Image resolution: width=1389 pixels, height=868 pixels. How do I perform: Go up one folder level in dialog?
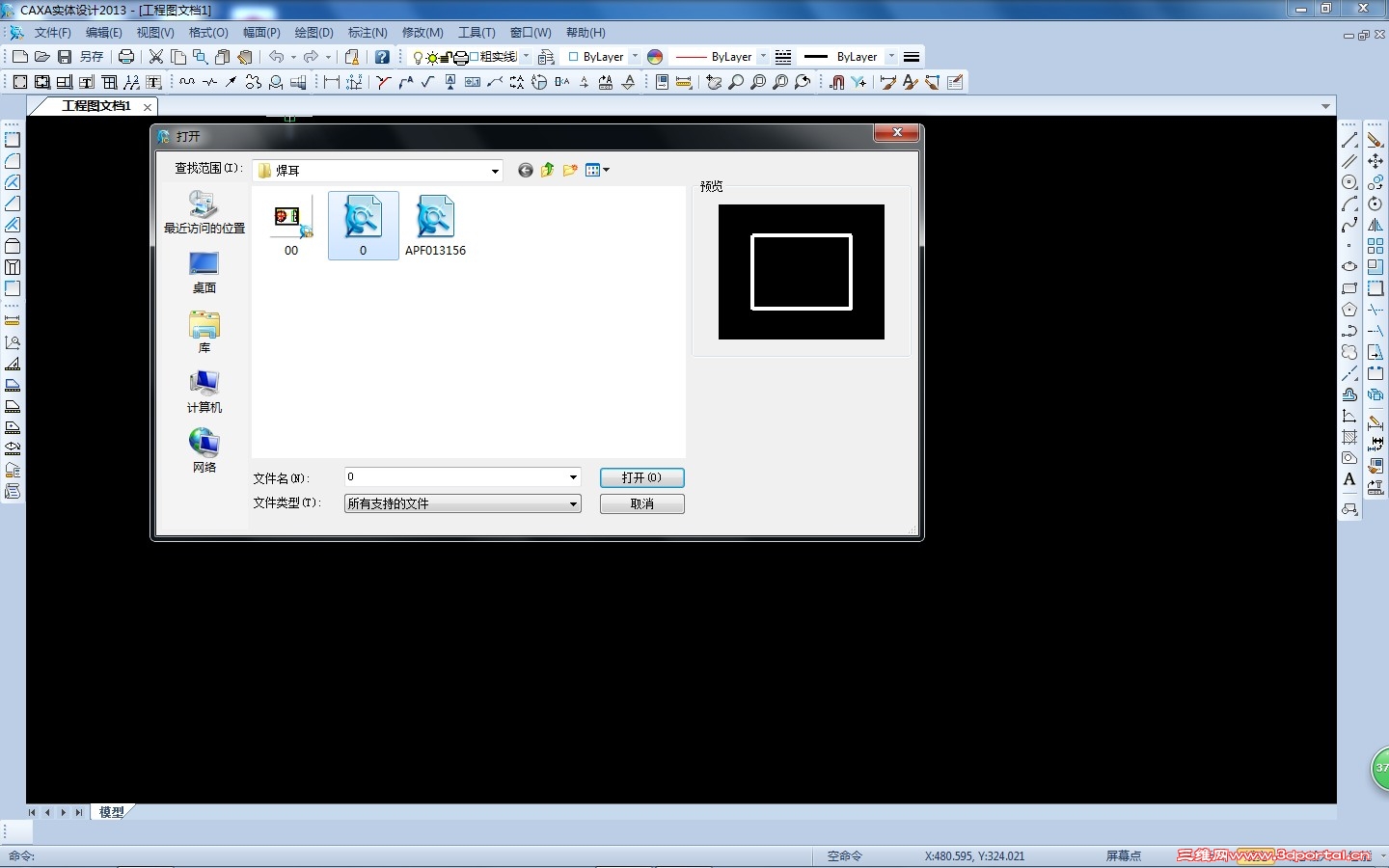[548, 170]
